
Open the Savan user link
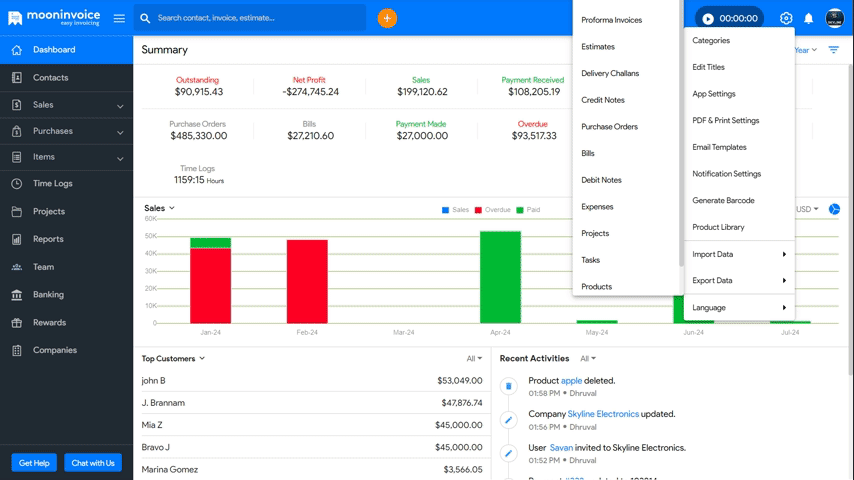561,448
